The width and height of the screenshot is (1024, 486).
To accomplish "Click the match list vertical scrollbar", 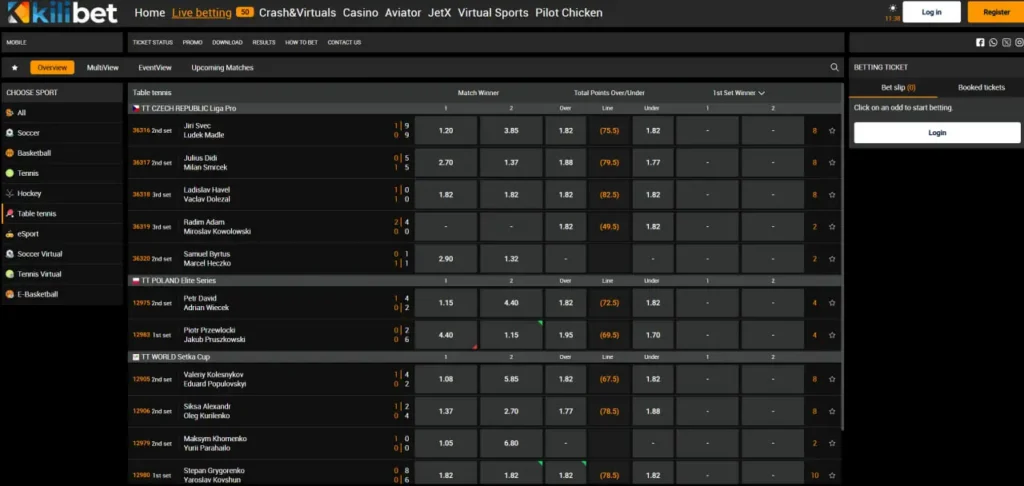I will coord(843,258).
